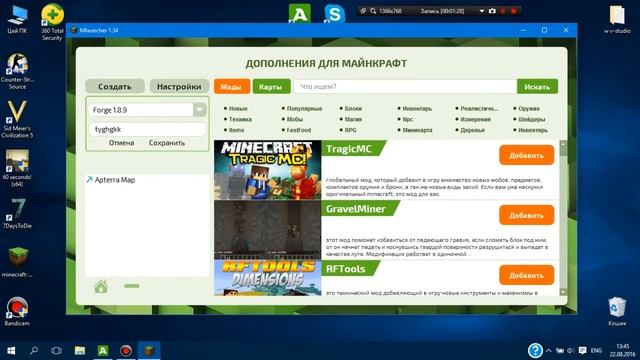
Task: Click the Skype icon at the top
Action: coord(334,14)
